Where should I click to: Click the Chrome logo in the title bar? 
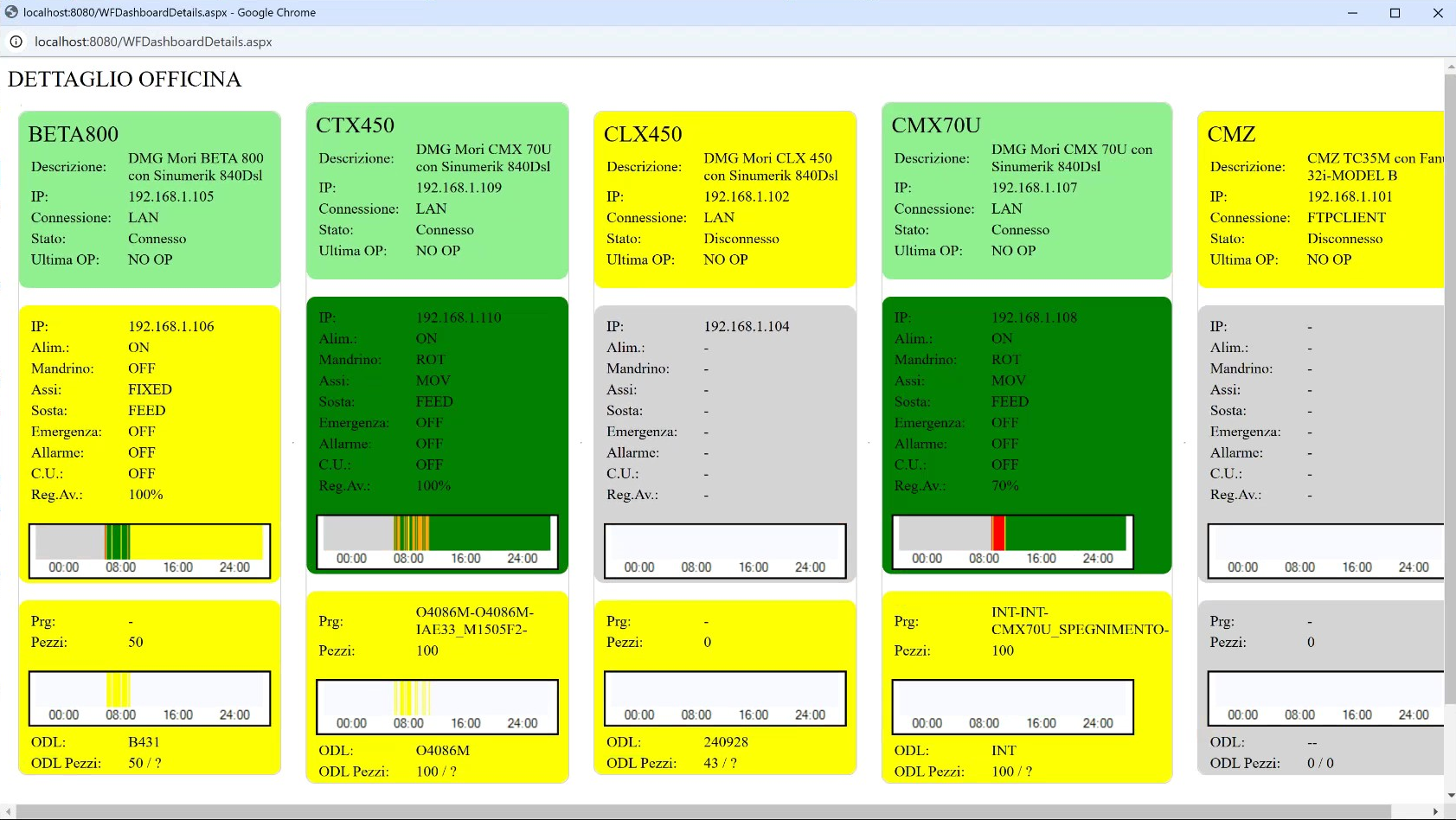pos(11,12)
